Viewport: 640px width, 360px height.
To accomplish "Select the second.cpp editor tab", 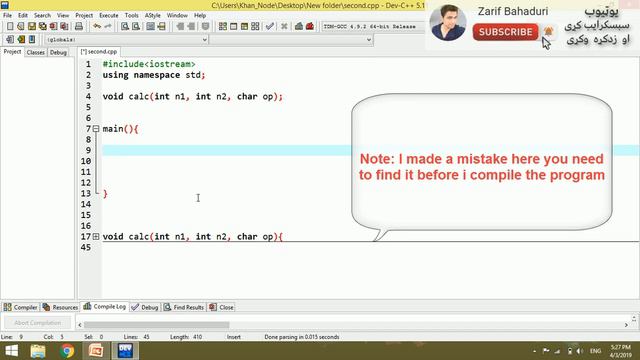I will tap(99, 52).
